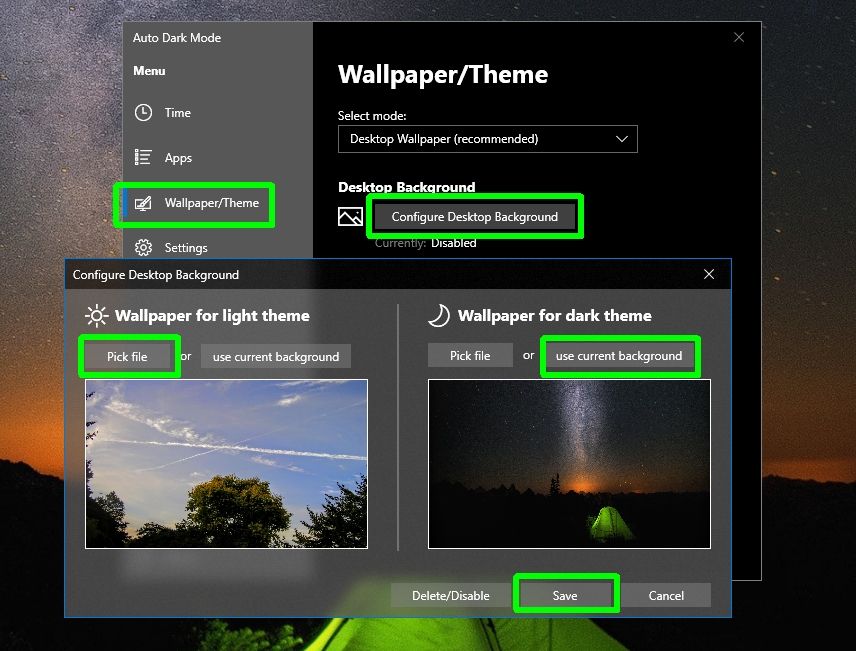Use current background for dark theme
856x651 pixels.
coord(620,355)
